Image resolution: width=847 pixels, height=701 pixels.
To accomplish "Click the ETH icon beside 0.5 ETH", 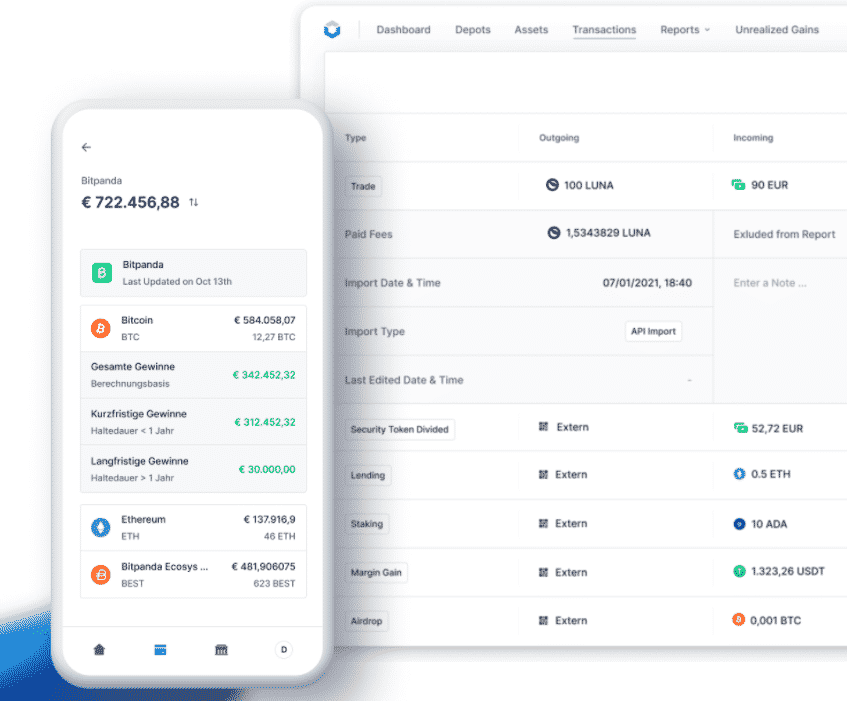I will pyautogui.click(x=740, y=474).
